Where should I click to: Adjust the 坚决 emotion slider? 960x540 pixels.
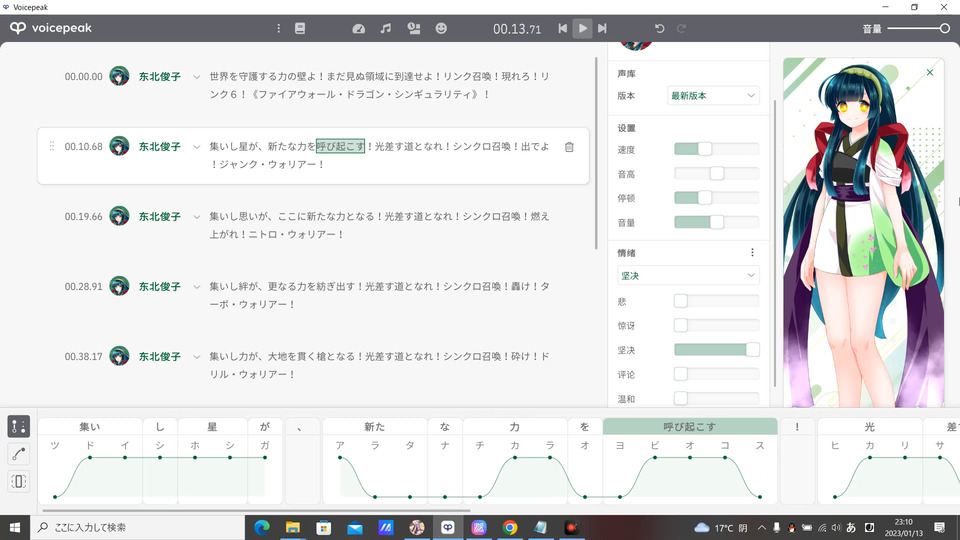tap(716, 350)
